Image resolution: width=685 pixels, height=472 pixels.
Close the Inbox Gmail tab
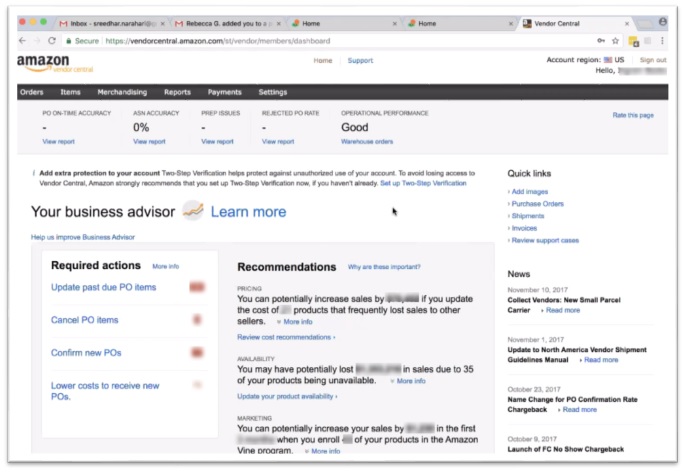pos(163,24)
